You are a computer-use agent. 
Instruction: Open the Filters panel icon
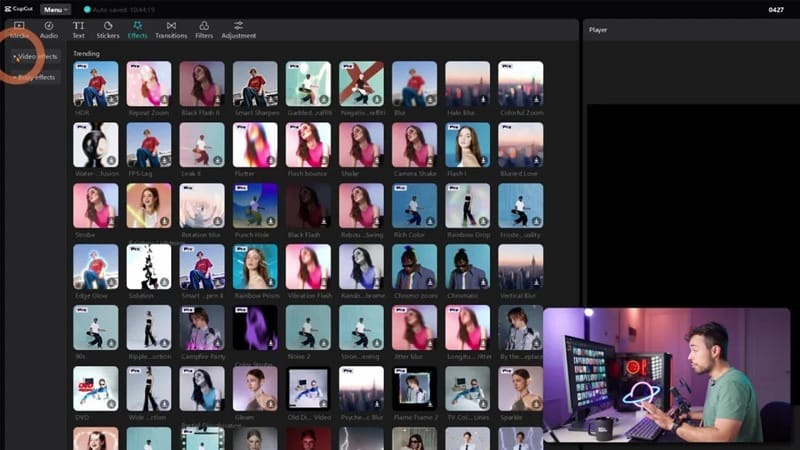click(x=204, y=26)
